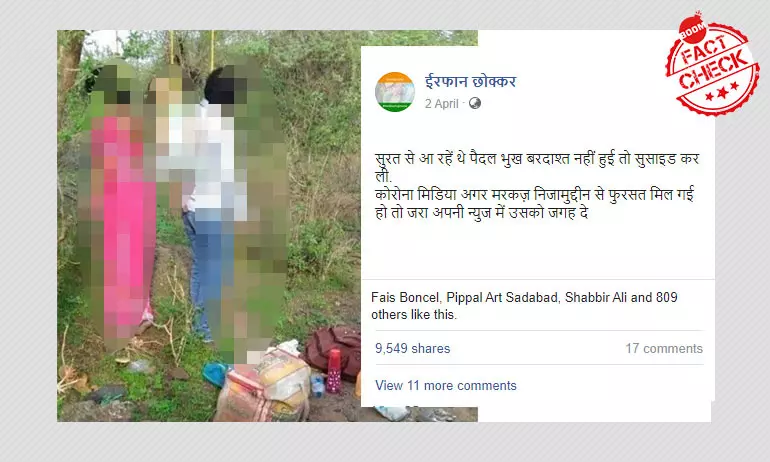Click the post line starting with कोरोना मिडिया
This screenshot has height=462, width=770.
534,195
